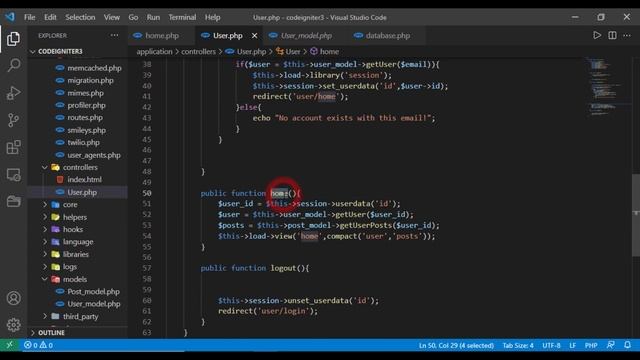Expand the language folder
640x360 pixels.
(78, 242)
